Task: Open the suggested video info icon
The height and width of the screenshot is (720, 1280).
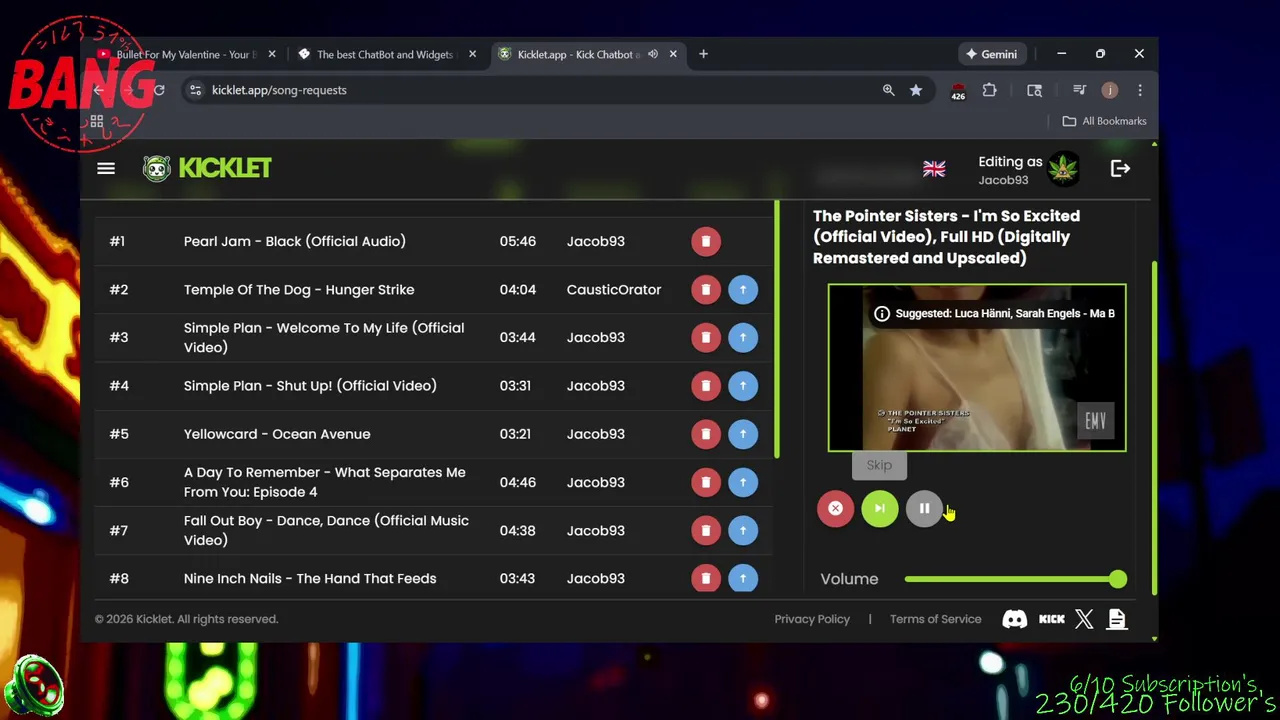Action: point(882,314)
